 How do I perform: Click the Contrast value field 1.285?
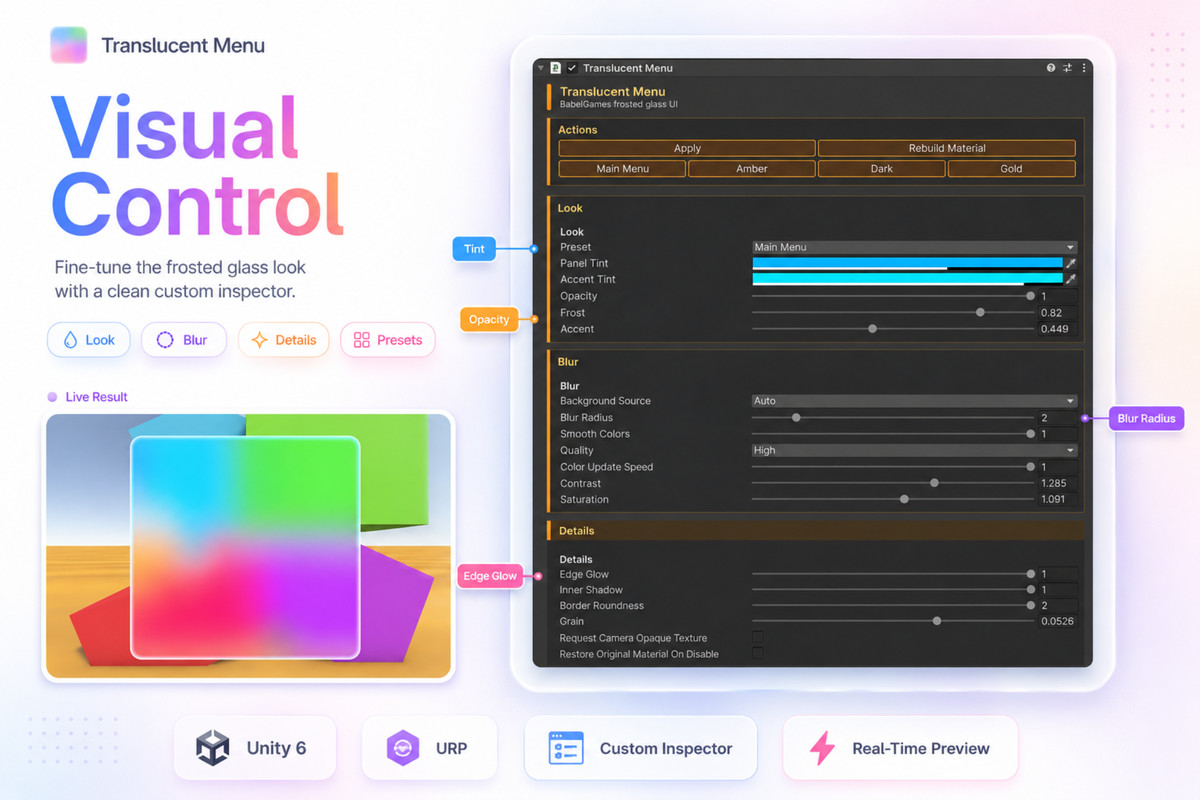point(1057,483)
